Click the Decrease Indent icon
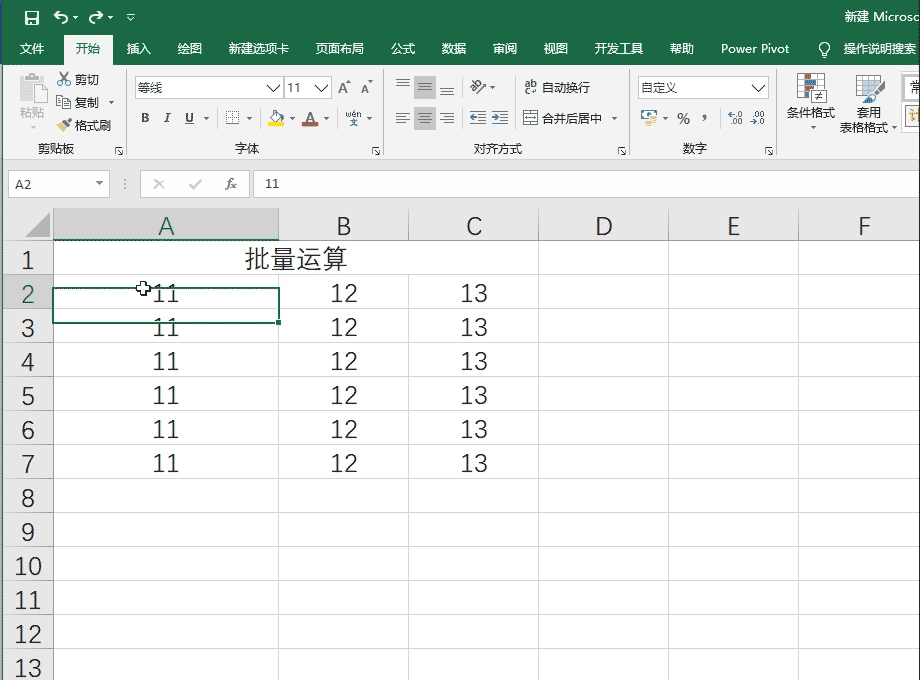Screen dimensions: 920x680 point(478,118)
